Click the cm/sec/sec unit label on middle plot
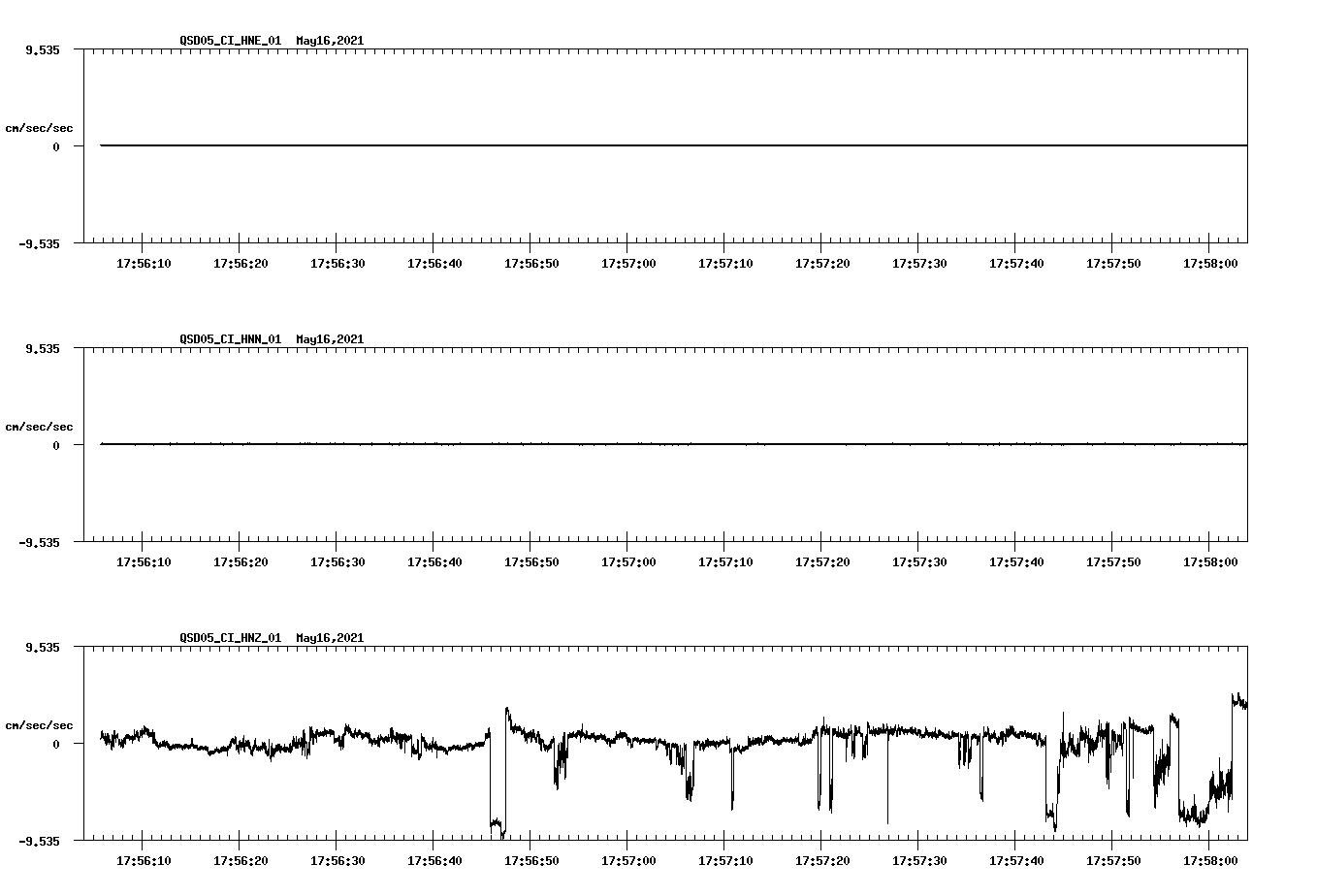 41,426
